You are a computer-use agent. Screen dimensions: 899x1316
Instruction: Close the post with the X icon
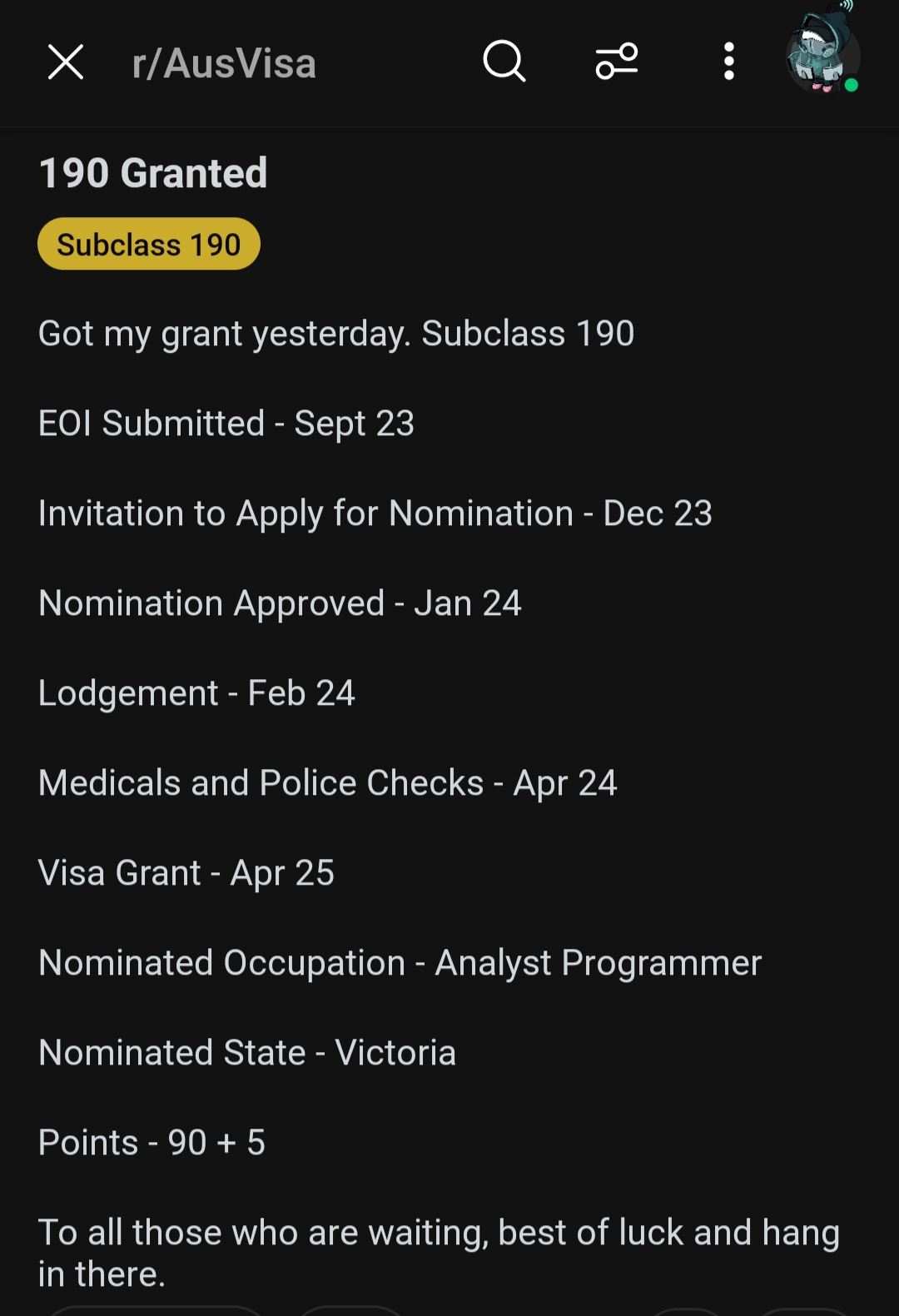(x=66, y=62)
